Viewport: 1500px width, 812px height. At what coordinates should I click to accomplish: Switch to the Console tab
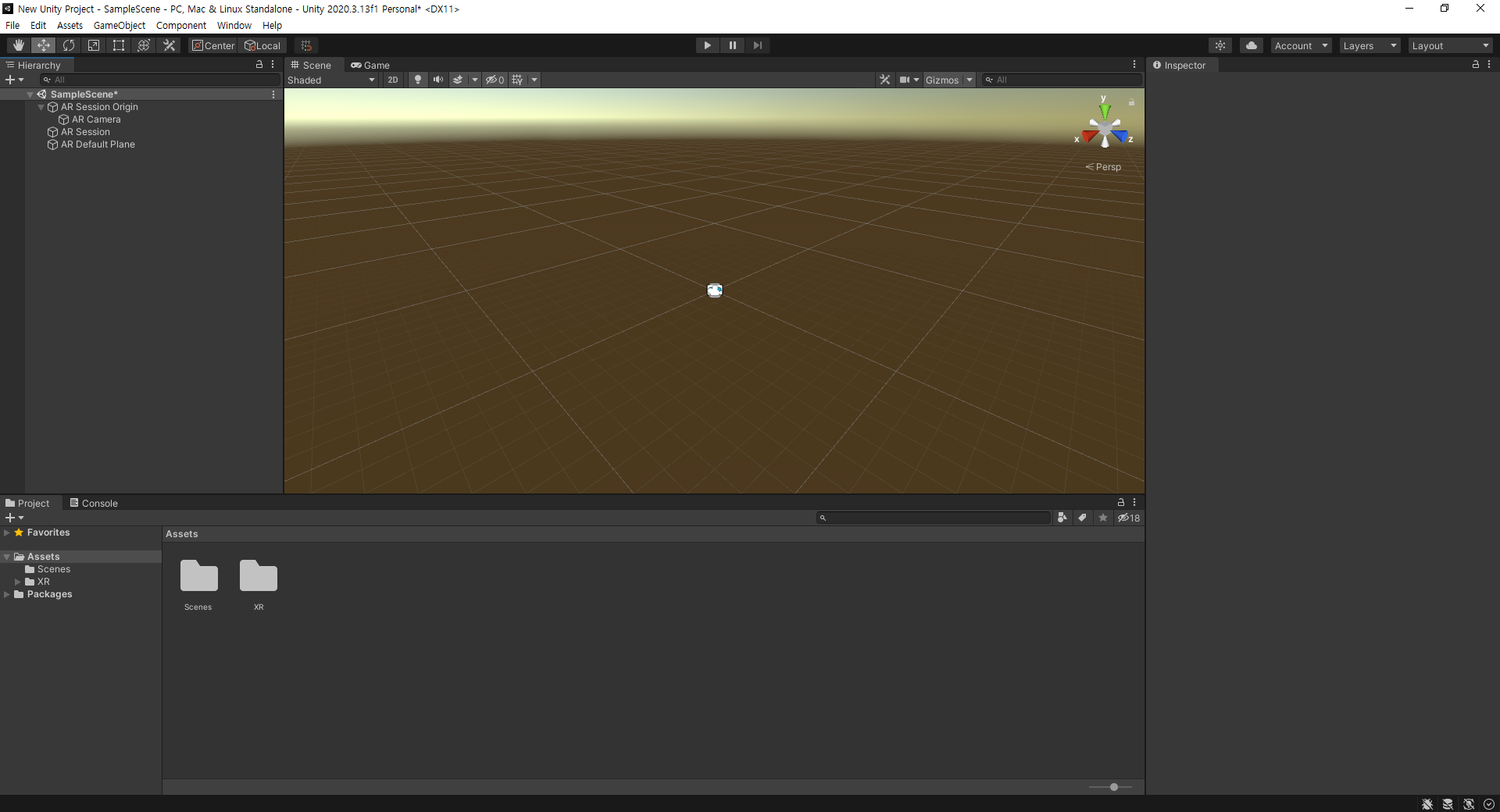click(94, 503)
